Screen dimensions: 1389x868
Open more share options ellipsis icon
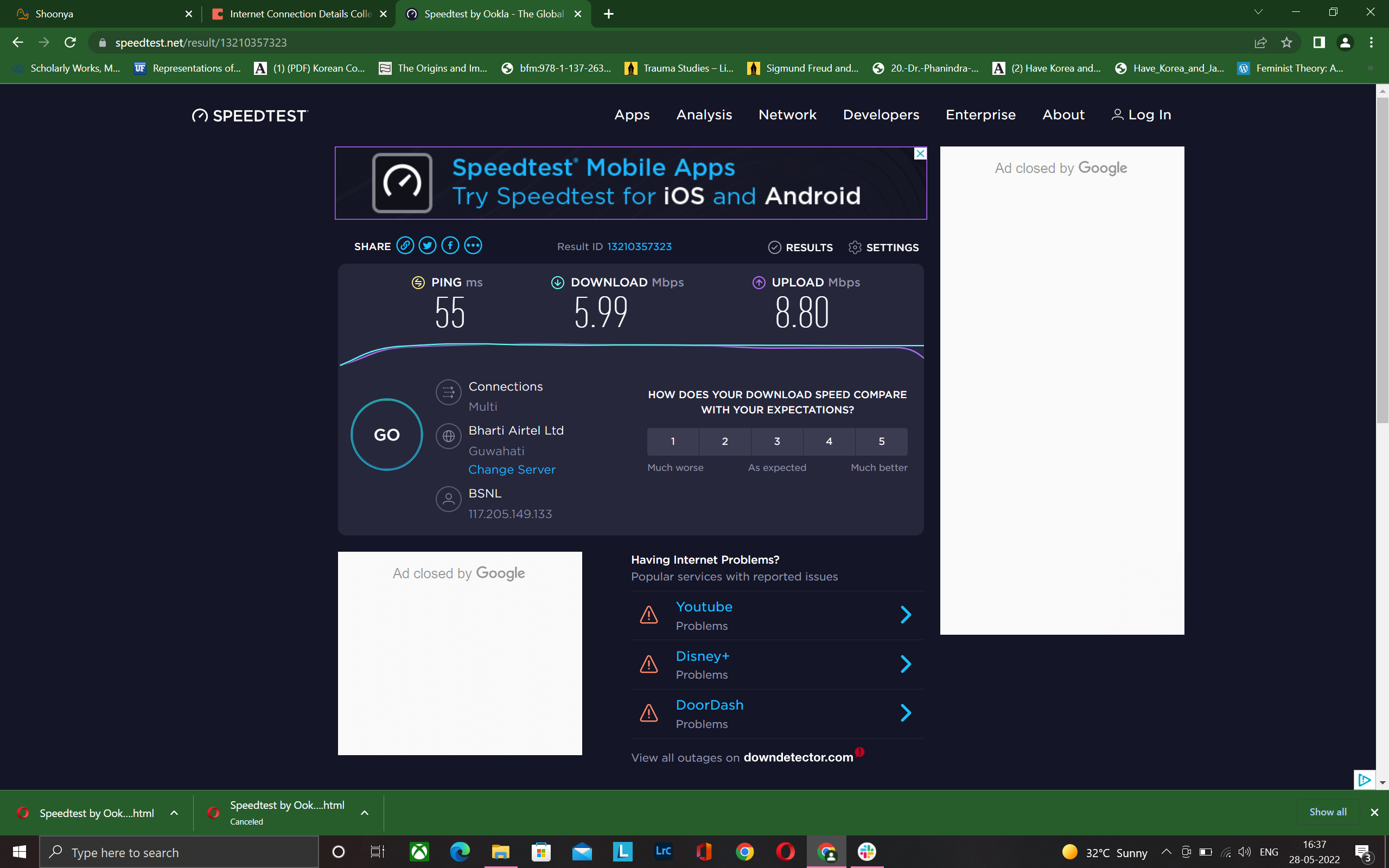473,246
